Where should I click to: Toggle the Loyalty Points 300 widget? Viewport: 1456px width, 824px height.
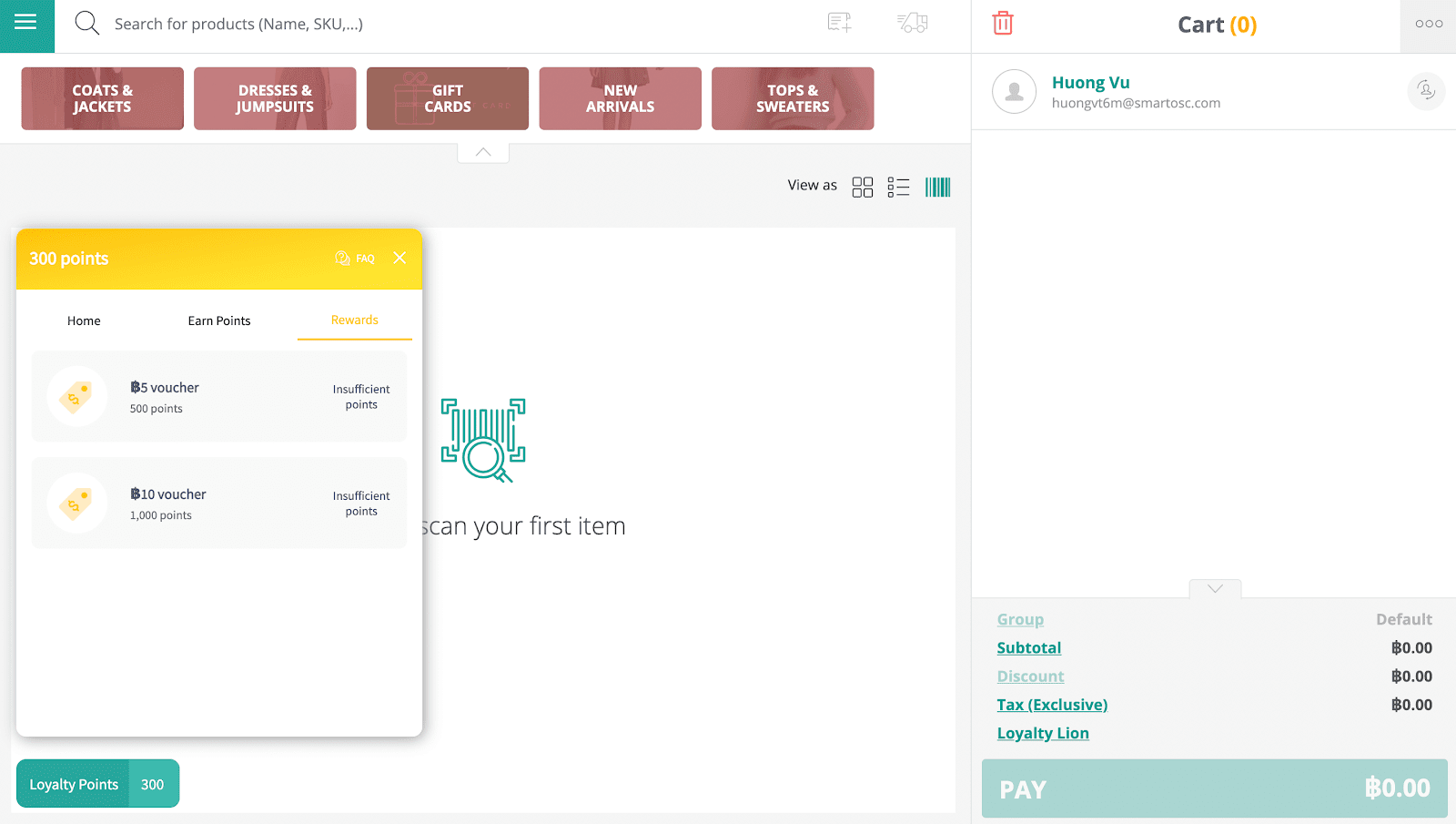point(97,784)
